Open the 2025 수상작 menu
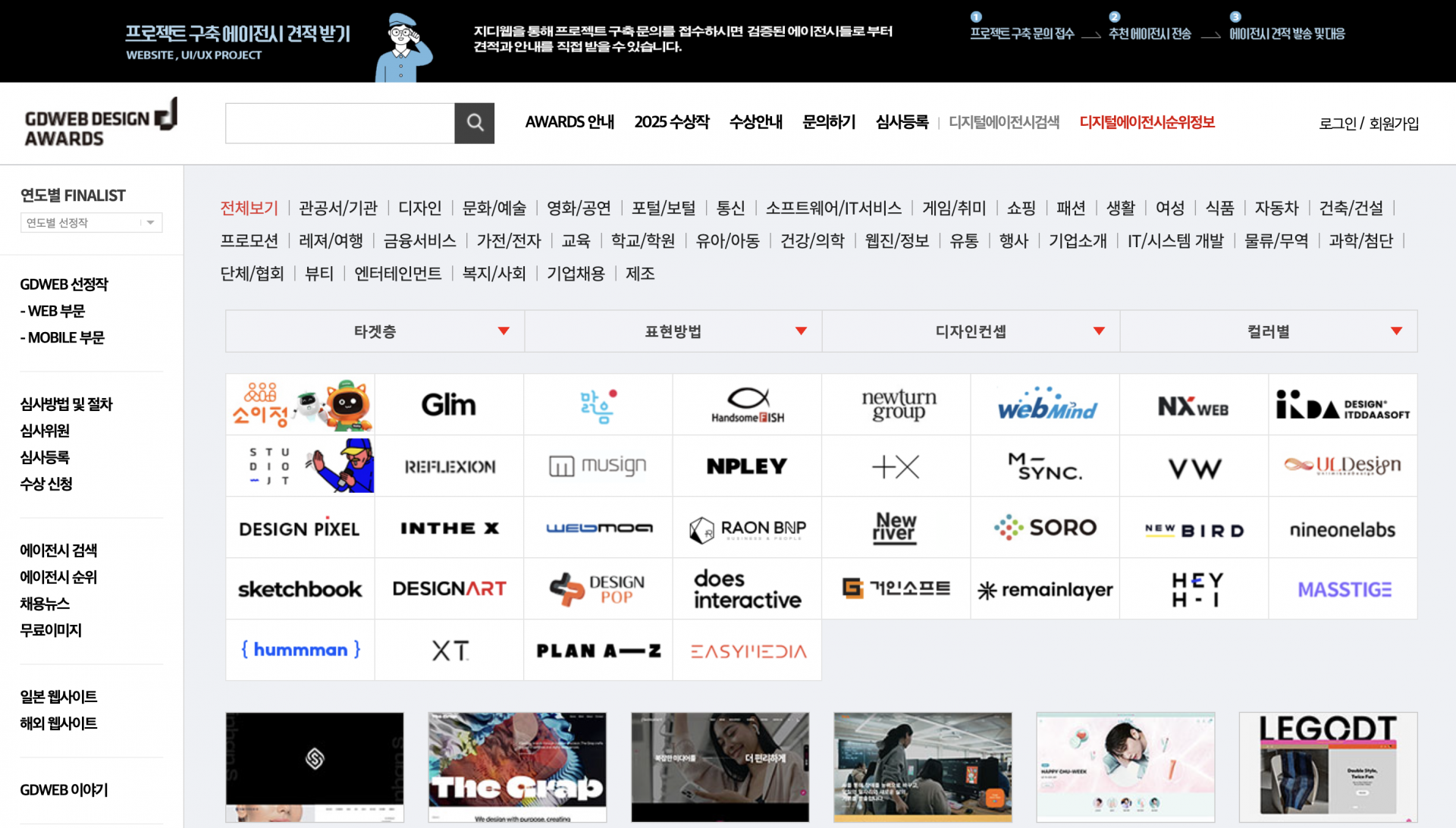This screenshot has height=828, width=1456. tap(672, 122)
